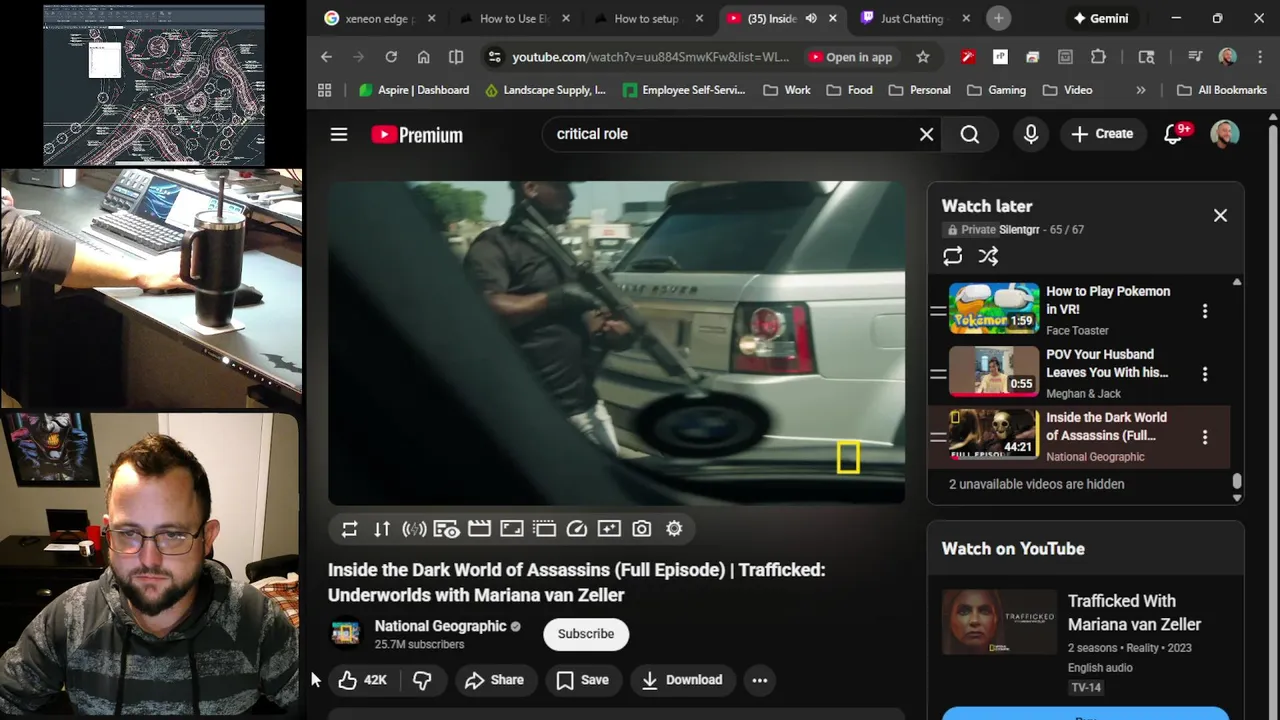Toggle cinema mode clapperboard icon

pos(479,529)
